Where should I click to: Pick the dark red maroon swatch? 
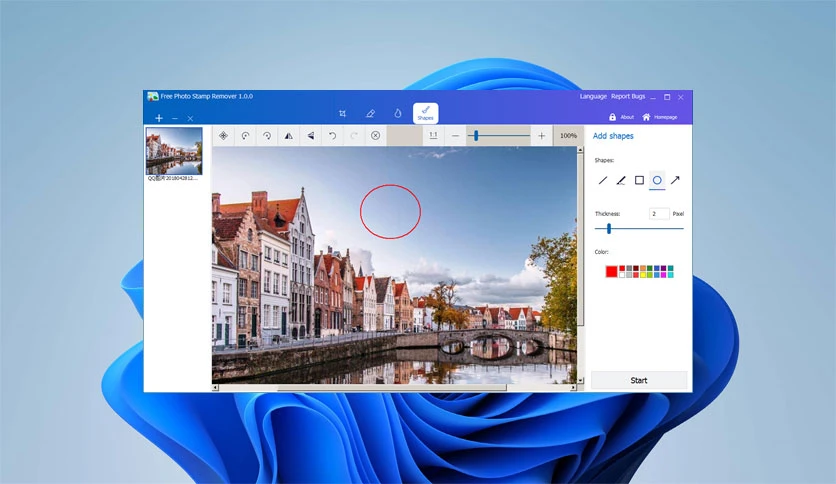pos(636,268)
